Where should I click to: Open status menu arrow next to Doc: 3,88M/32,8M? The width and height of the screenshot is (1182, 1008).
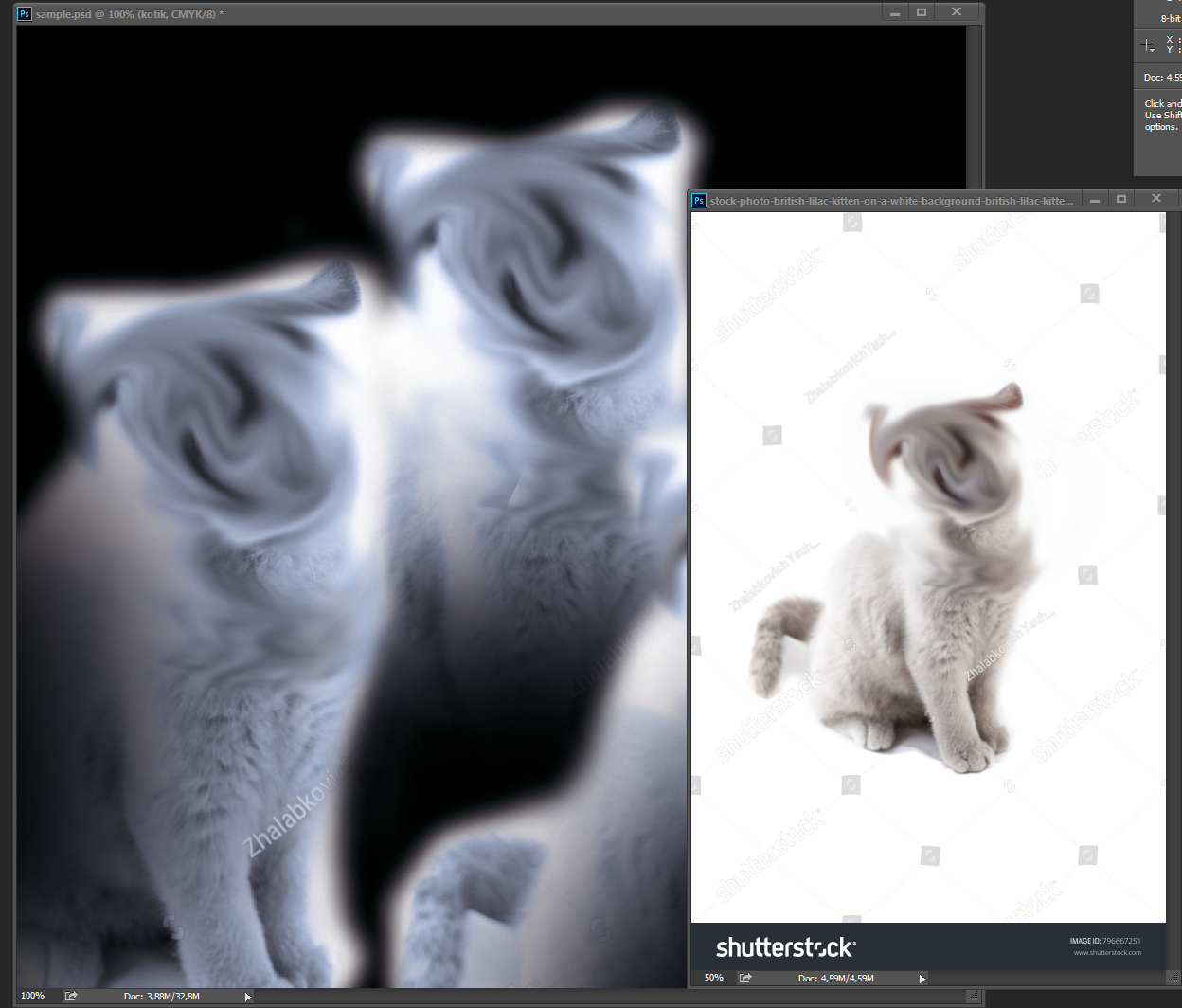coord(248,997)
